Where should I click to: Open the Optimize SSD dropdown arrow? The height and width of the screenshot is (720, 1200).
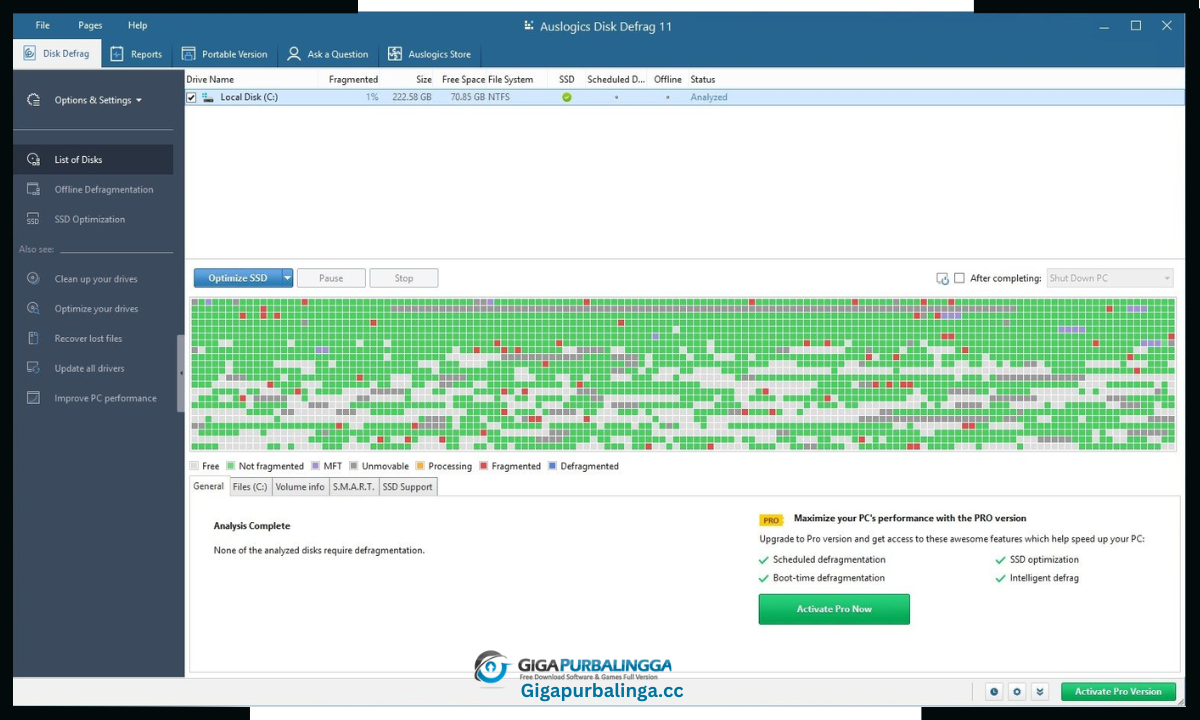tap(288, 278)
